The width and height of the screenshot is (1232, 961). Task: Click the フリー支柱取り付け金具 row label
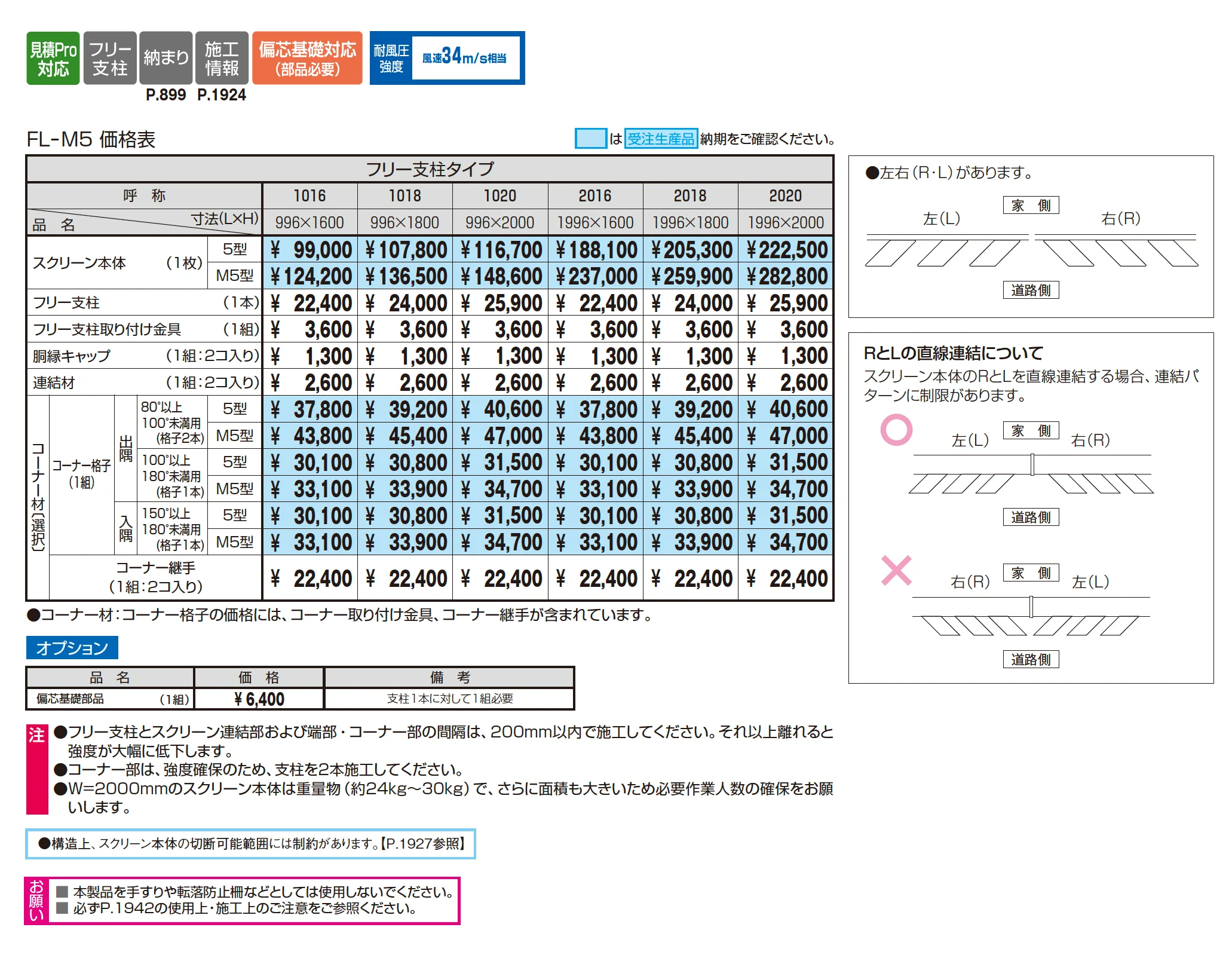pyautogui.click(x=145, y=329)
